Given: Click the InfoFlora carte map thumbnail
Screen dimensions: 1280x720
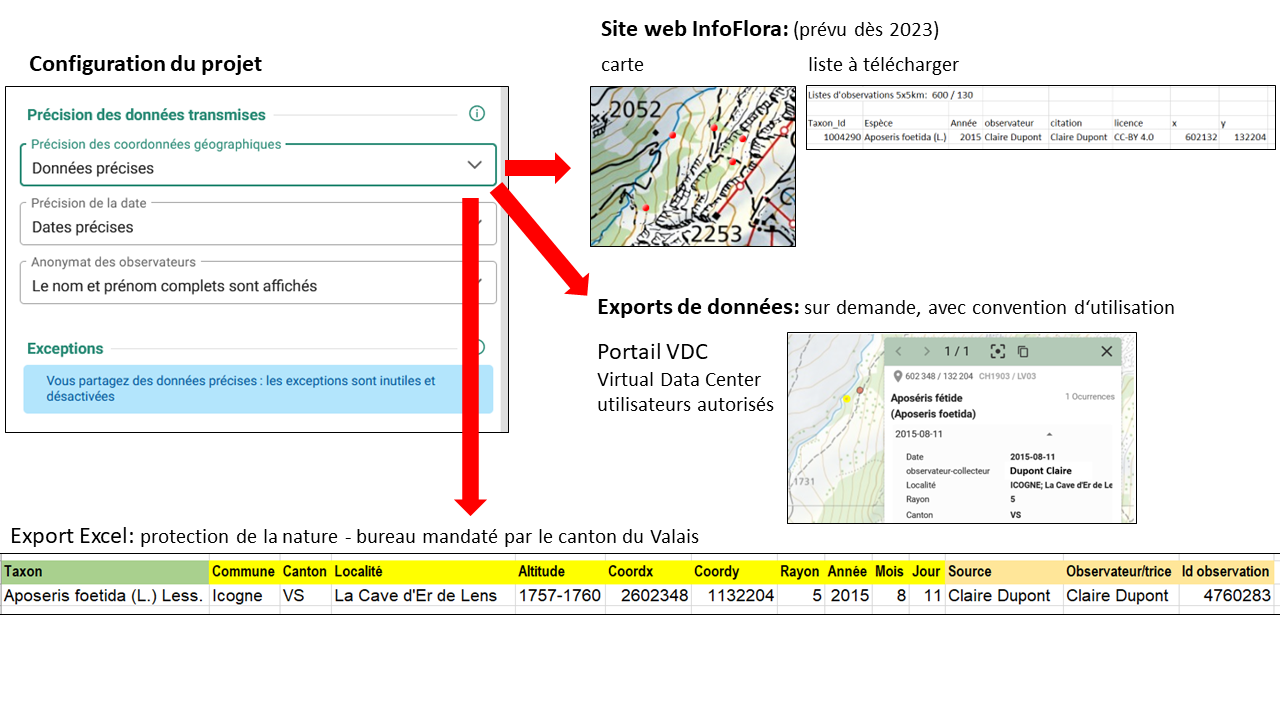Looking at the screenshot, I should tap(693, 166).
